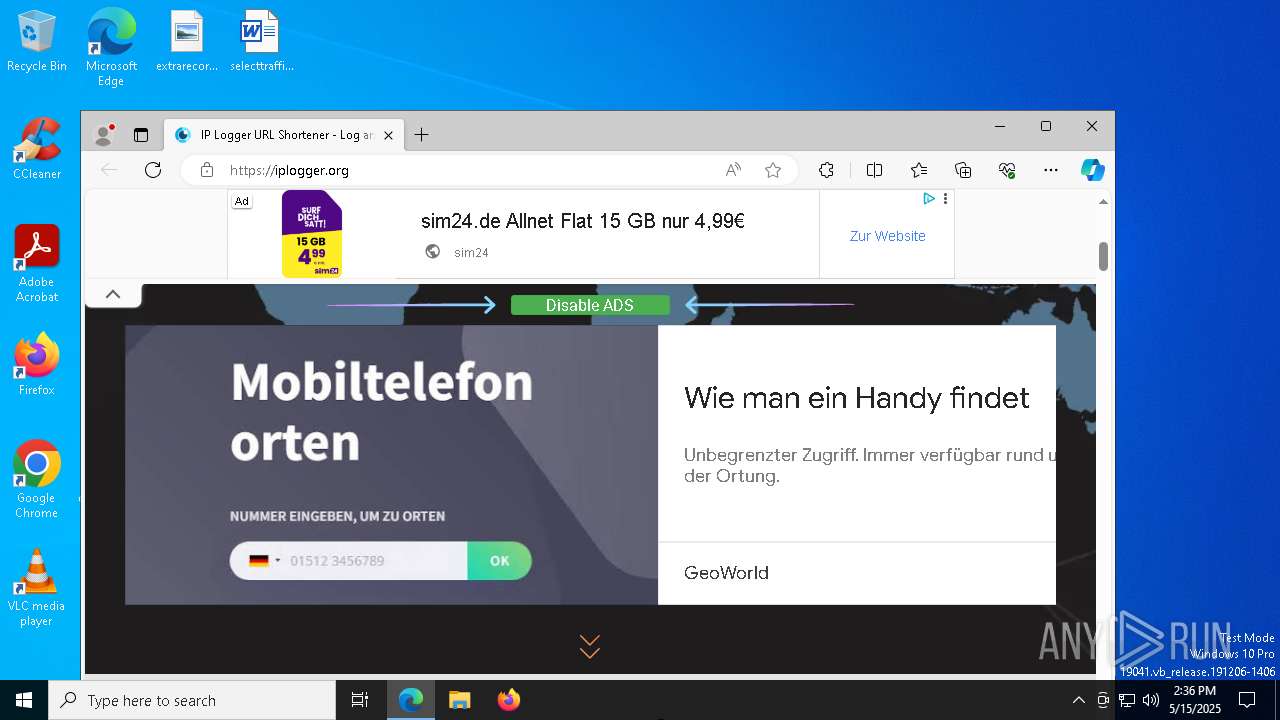Viewport: 1280px width, 720px height.
Task: Click the volume speaker tray icon
Action: click(x=1151, y=700)
